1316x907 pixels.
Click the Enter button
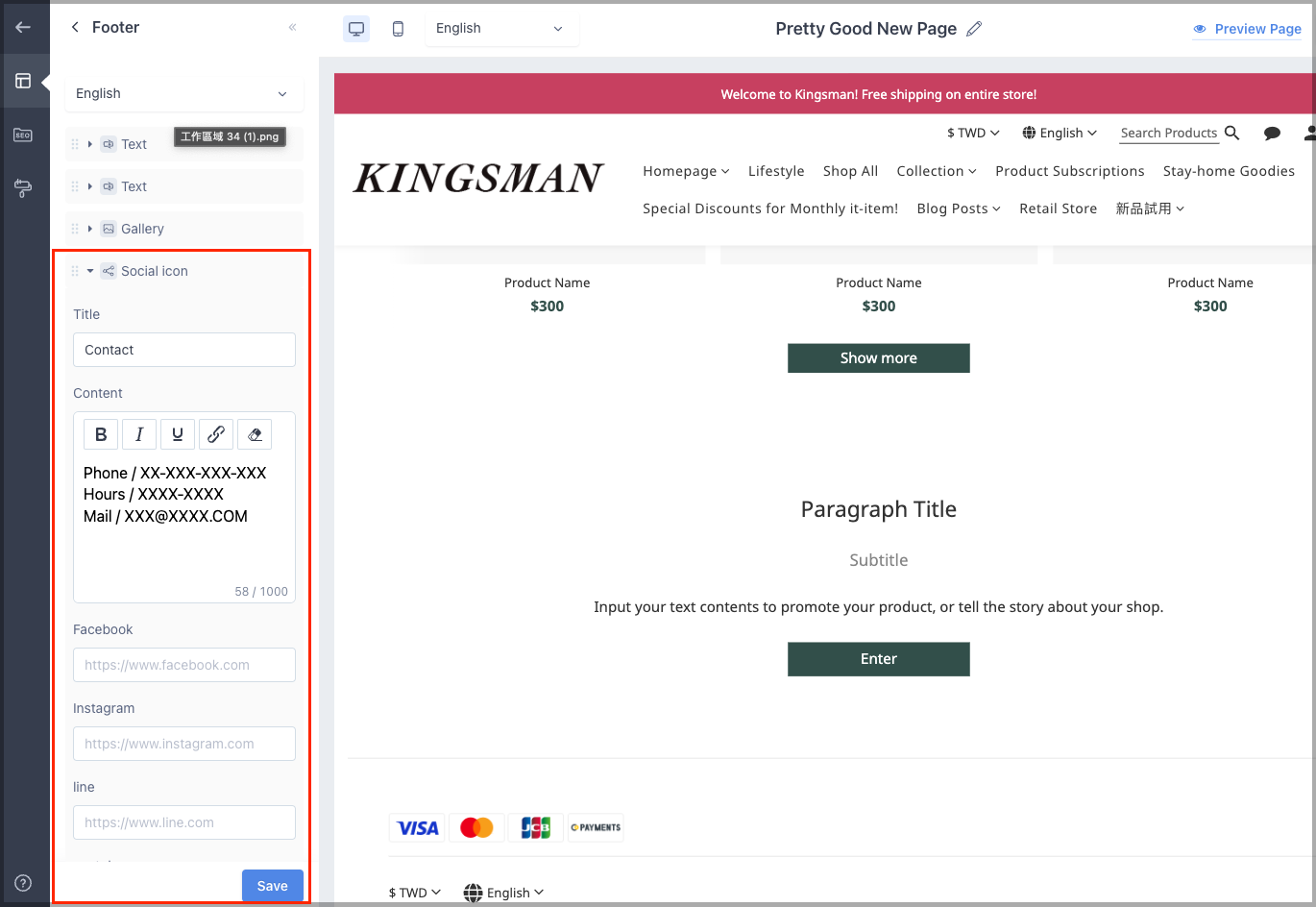click(x=878, y=659)
